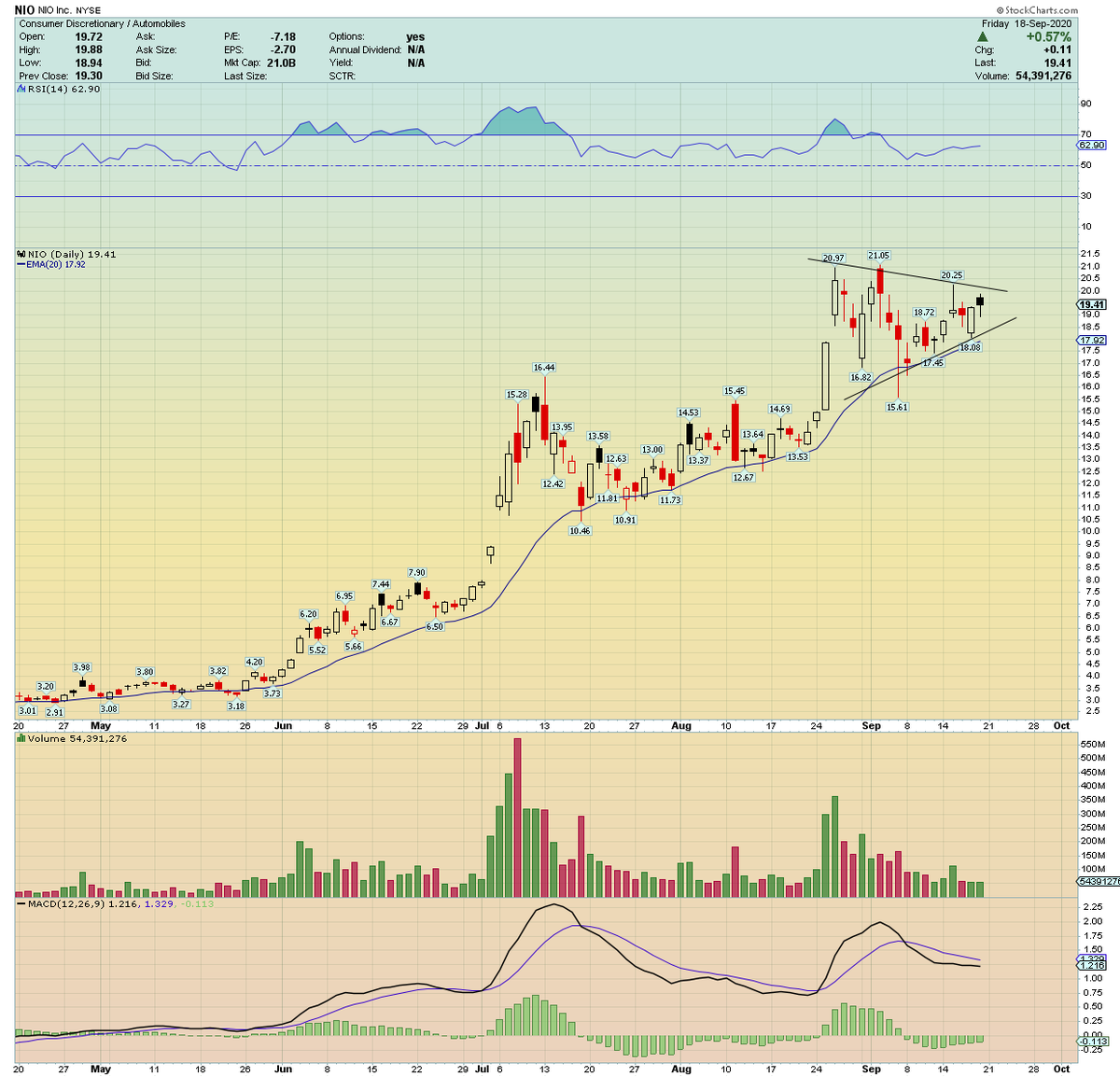Image resolution: width=1120 pixels, height=1077 pixels.
Task: Click the Chg value +0.11
Action: tap(1057, 49)
